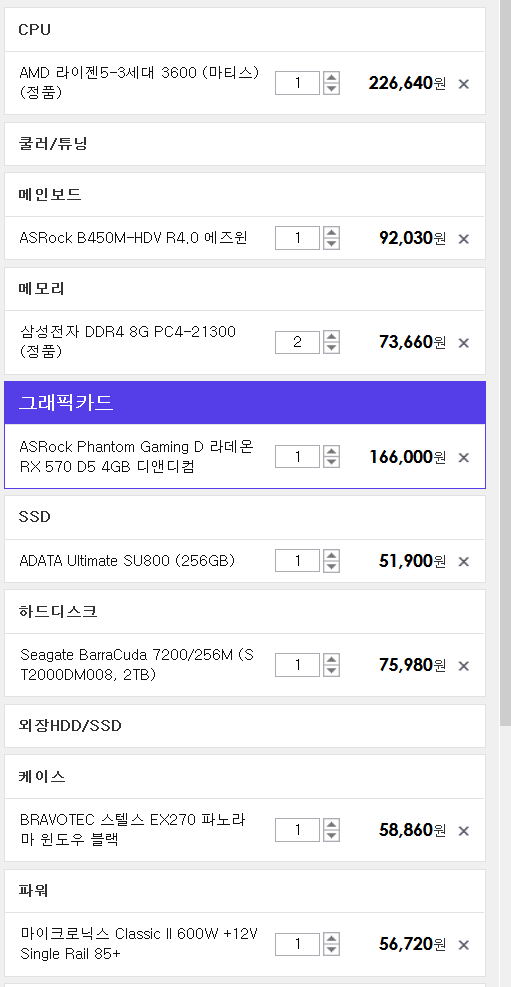Remove the Radeon RX 570 graphics card

(464, 458)
